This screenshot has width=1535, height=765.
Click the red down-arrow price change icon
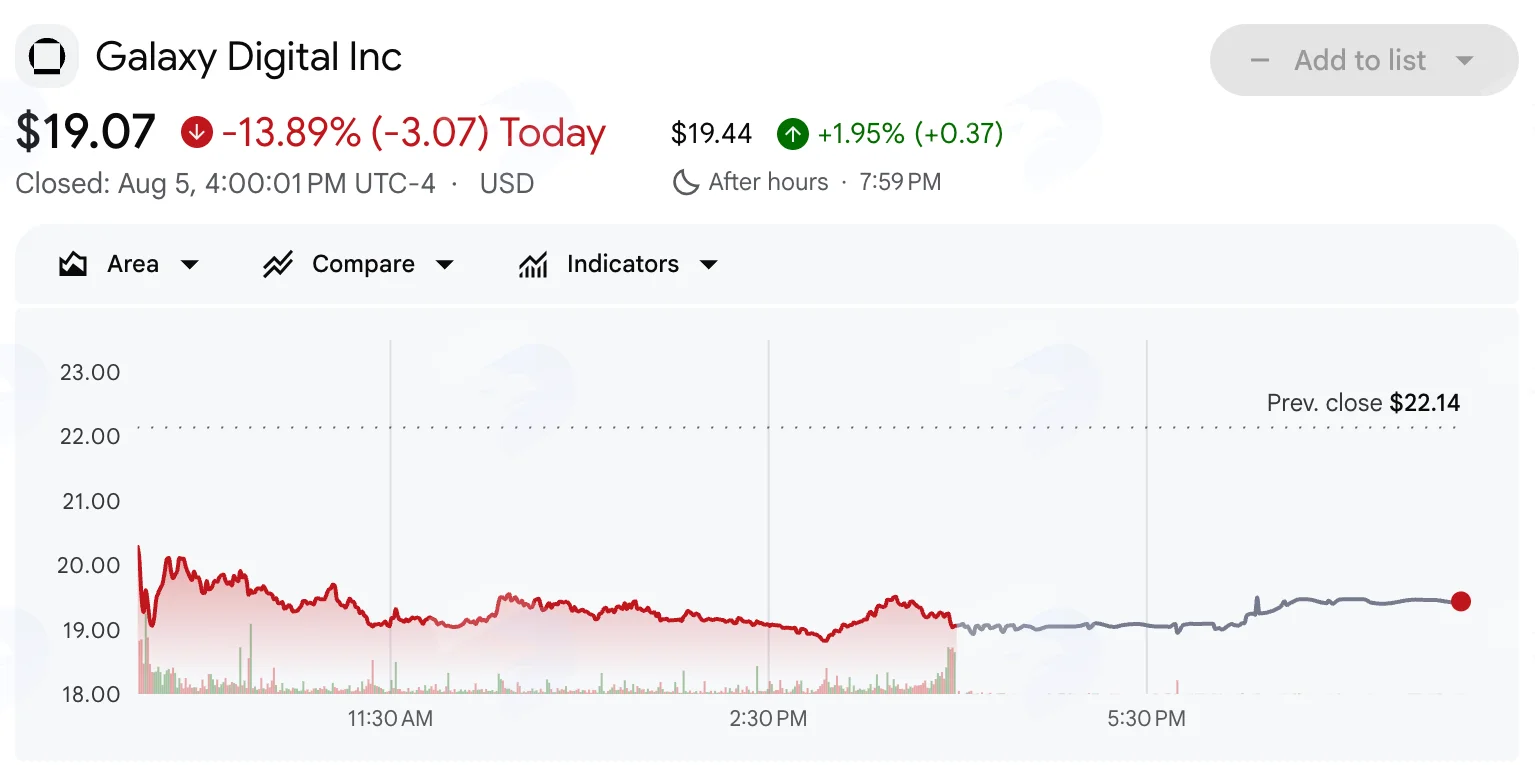pyautogui.click(x=197, y=133)
